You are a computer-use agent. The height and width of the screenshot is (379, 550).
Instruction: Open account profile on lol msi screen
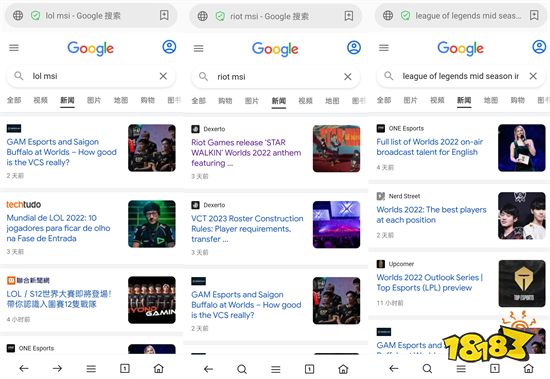click(x=169, y=47)
